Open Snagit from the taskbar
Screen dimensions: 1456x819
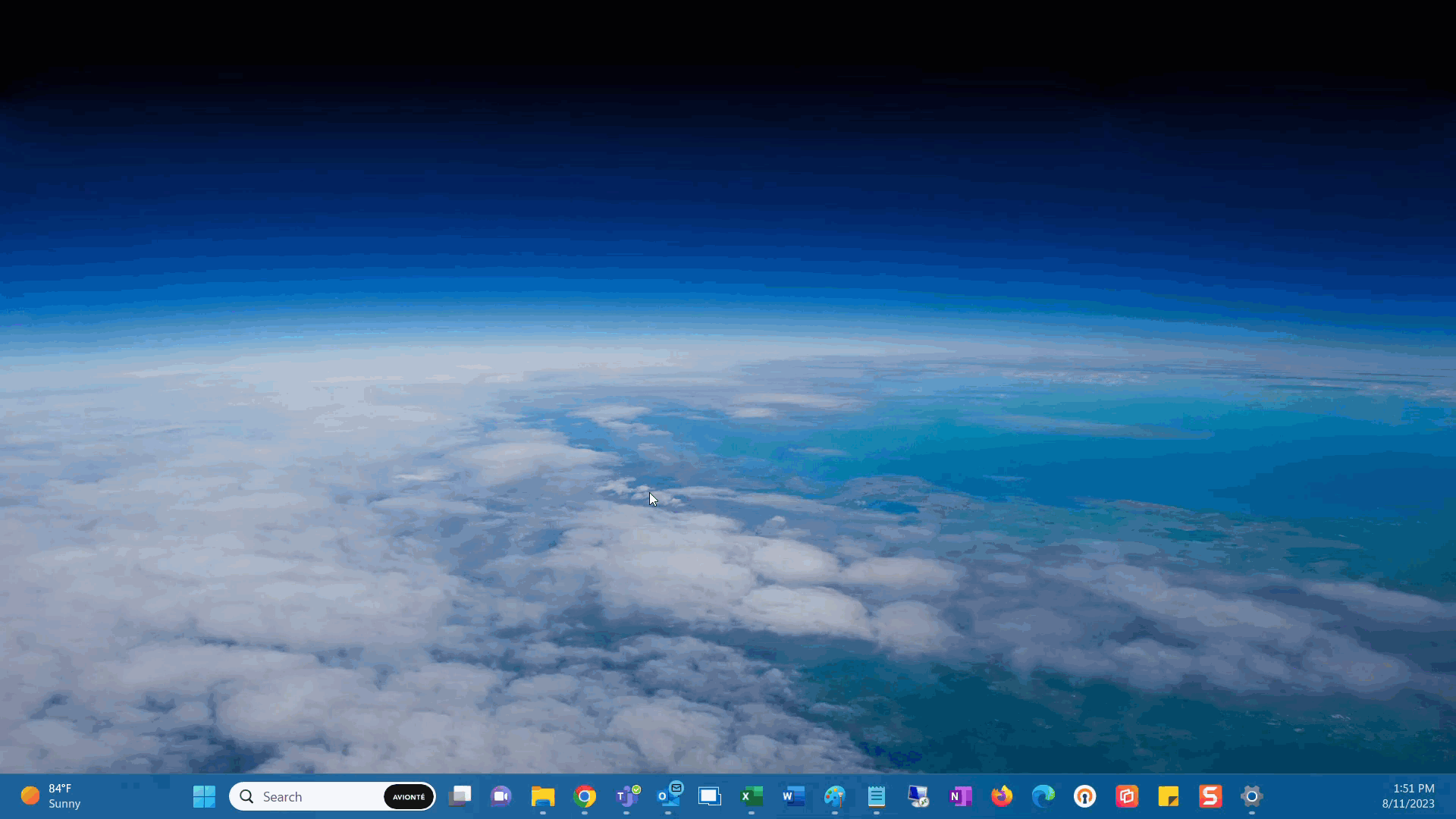coord(1210,796)
